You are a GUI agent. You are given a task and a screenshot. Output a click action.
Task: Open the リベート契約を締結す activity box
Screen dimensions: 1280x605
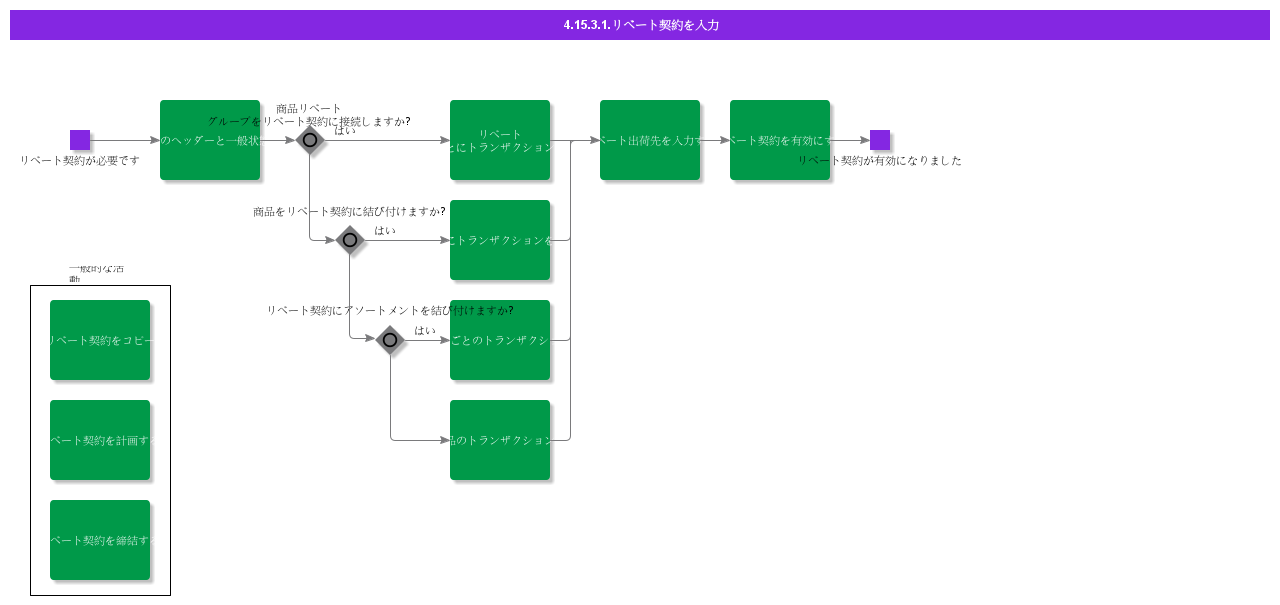click(100, 540)
